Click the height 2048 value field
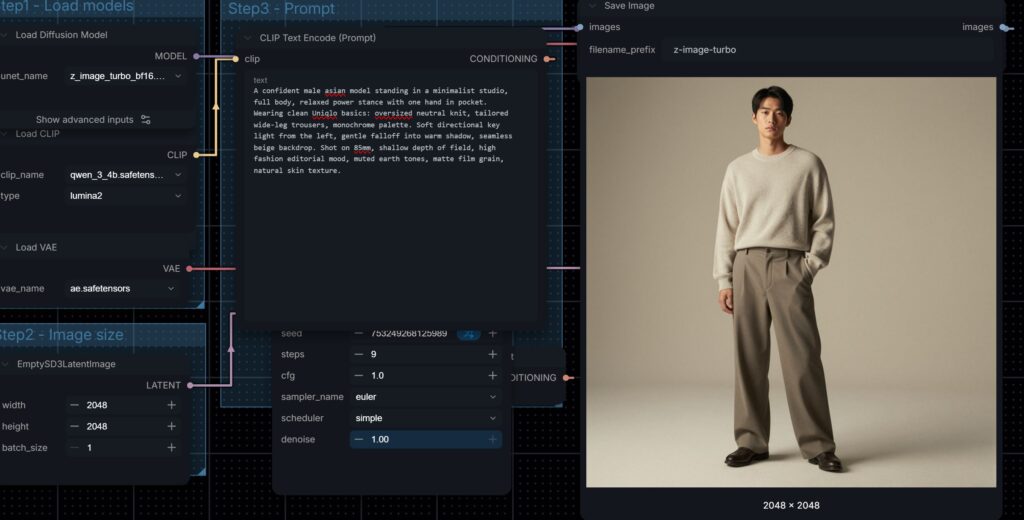 123,426
